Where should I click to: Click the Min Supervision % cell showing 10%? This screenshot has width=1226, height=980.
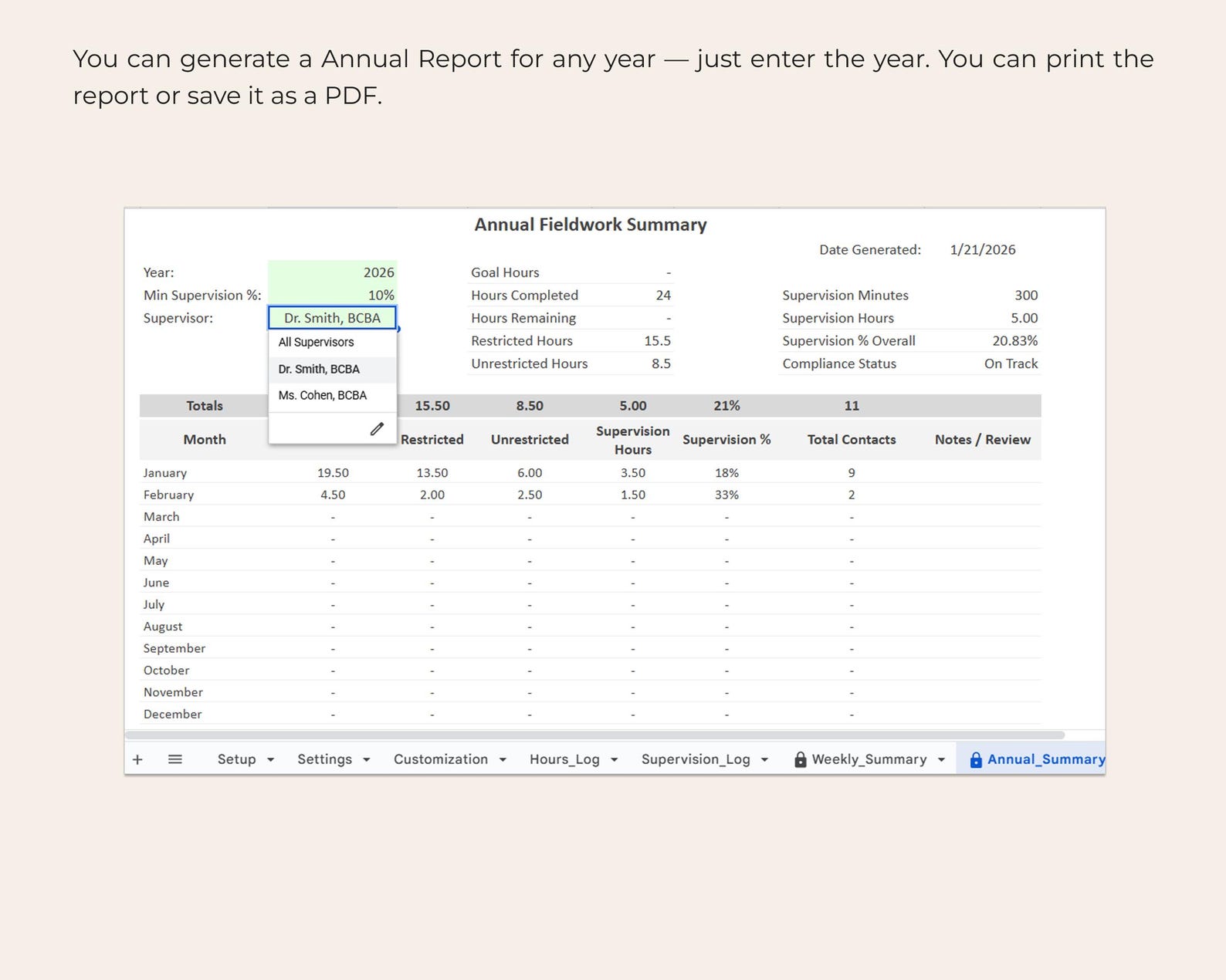point(333,295)
